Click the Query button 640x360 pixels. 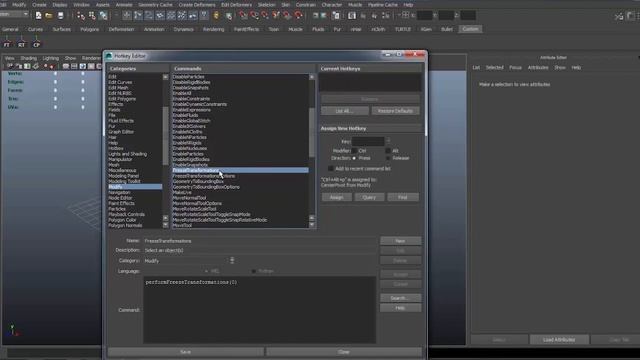pyautogui.click(x=369, y=197)
